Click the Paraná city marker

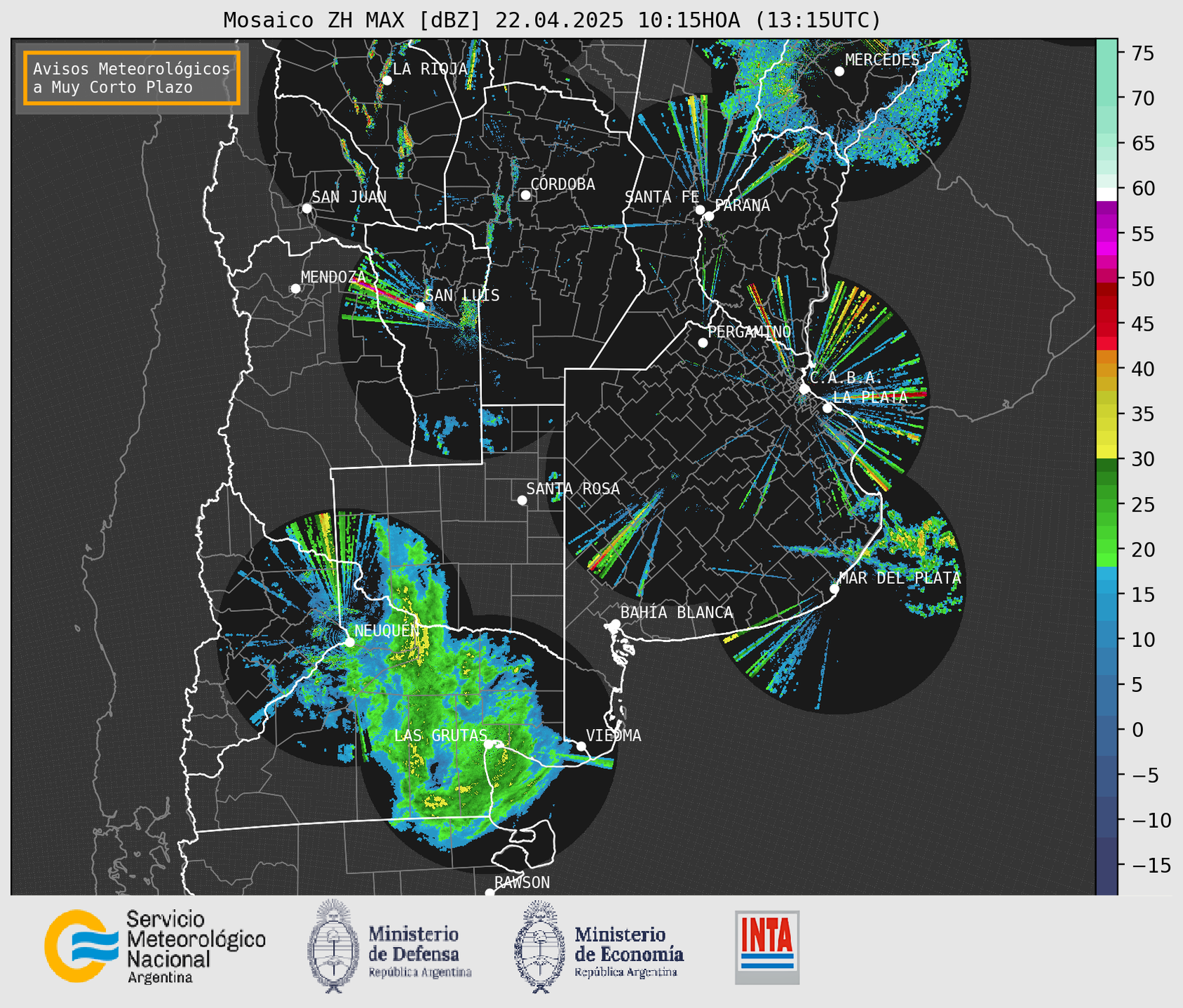click(x=709, y=216)
